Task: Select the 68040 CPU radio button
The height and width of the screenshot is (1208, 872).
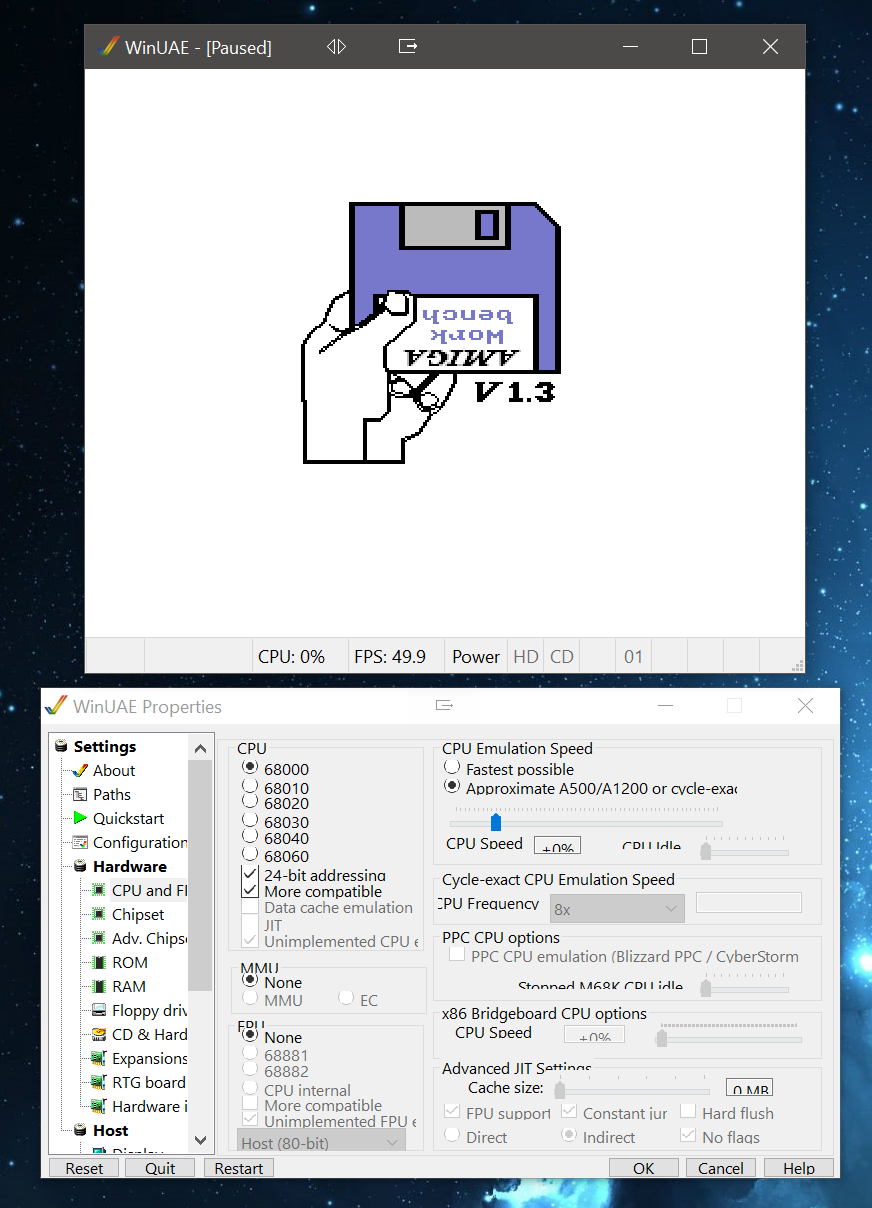Action: coord(250,836)
